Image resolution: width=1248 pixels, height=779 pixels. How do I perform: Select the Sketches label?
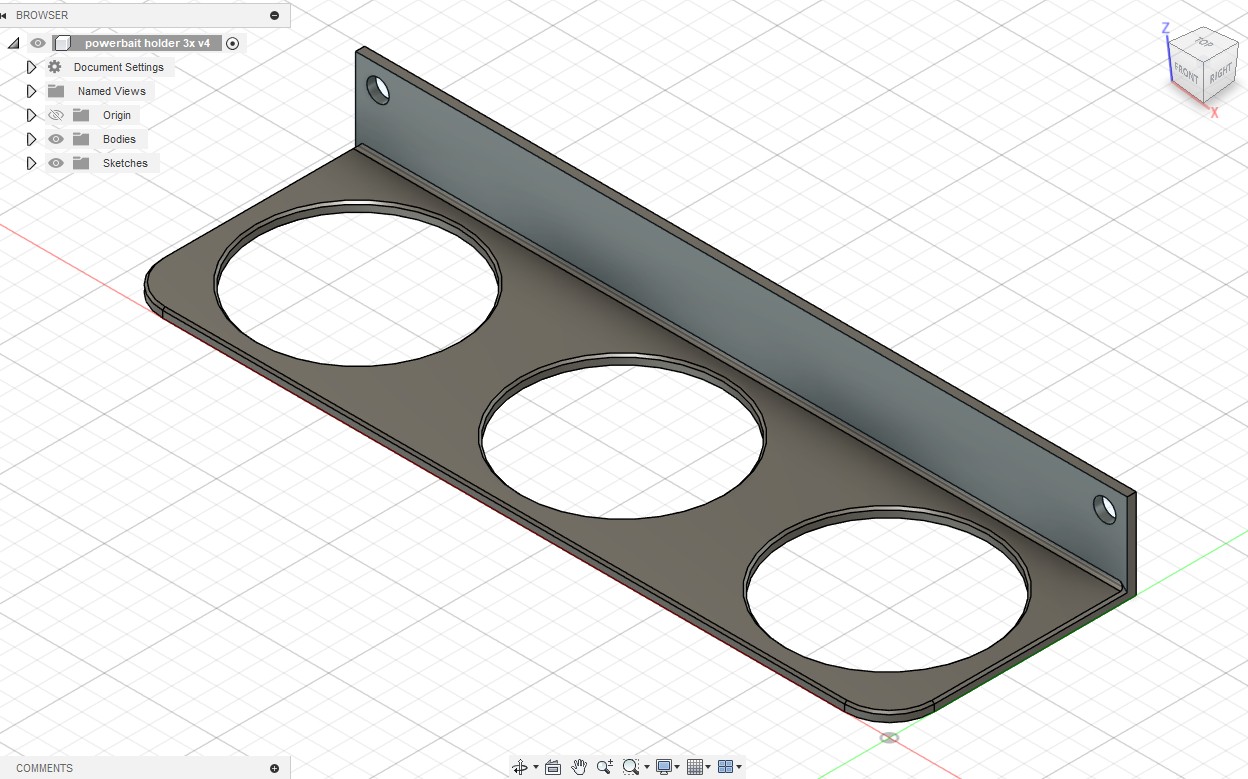pyautogui.click(x=125, y=163)
